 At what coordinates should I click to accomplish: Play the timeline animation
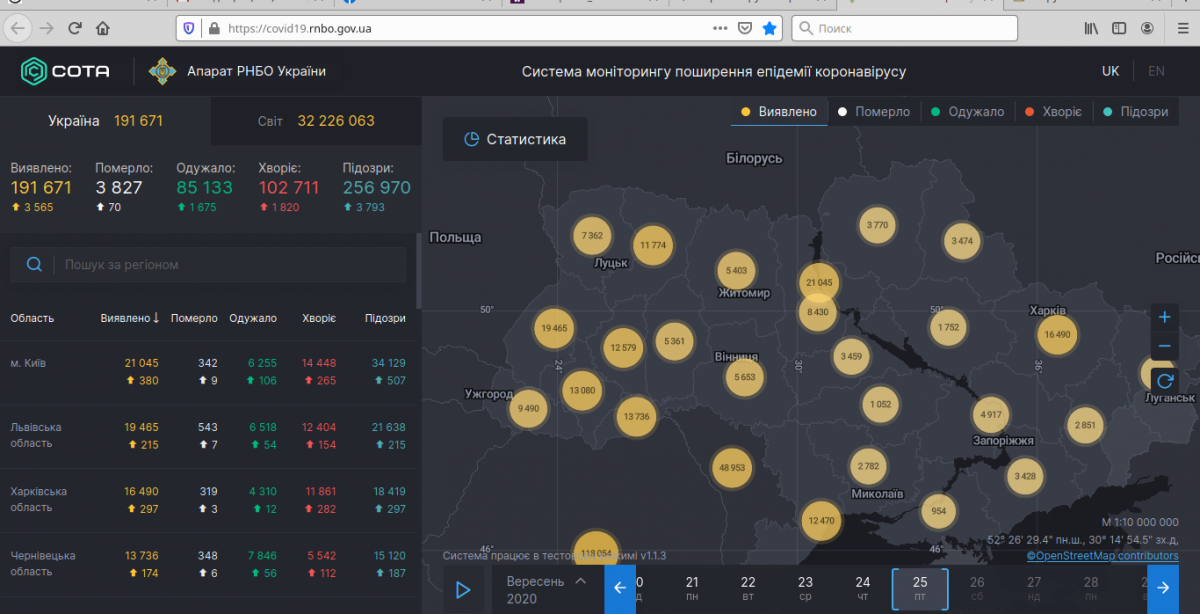pyautogui.click(x=463, y=590)
